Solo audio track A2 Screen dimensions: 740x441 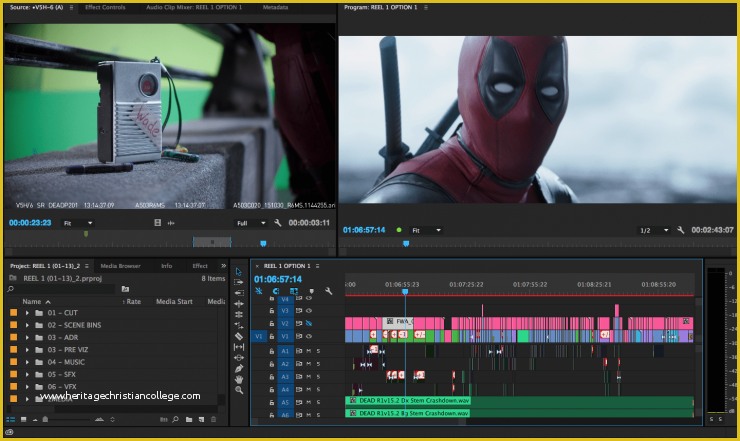pos(318,364)
